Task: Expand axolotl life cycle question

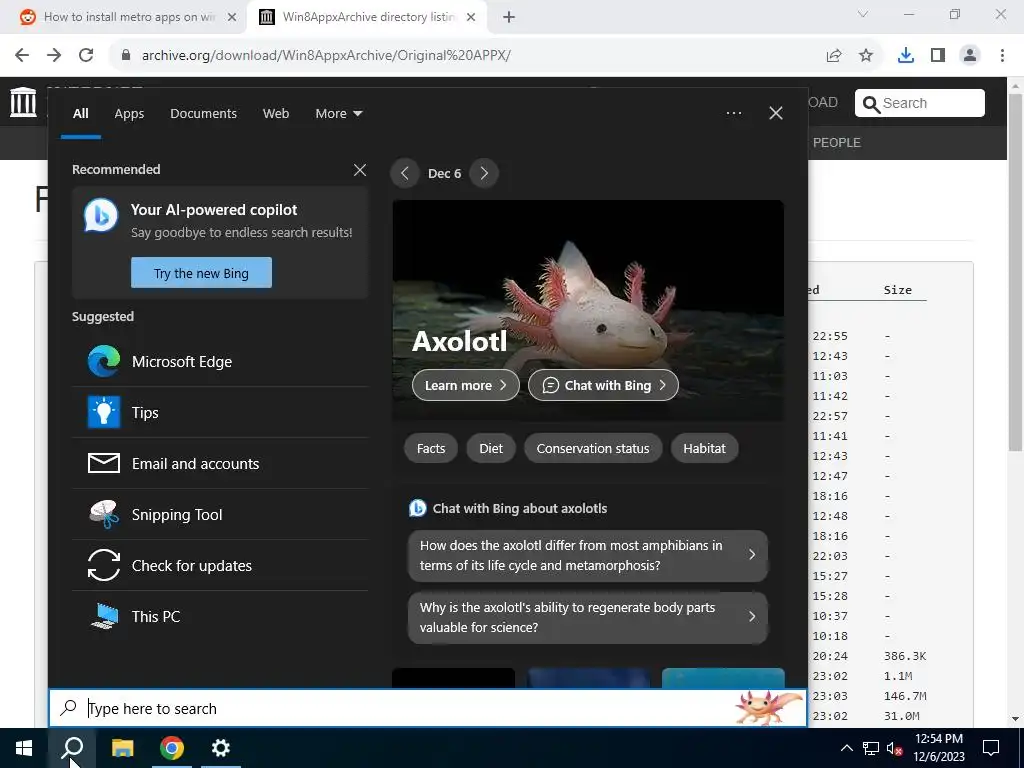Action: [x=588, y=555]
